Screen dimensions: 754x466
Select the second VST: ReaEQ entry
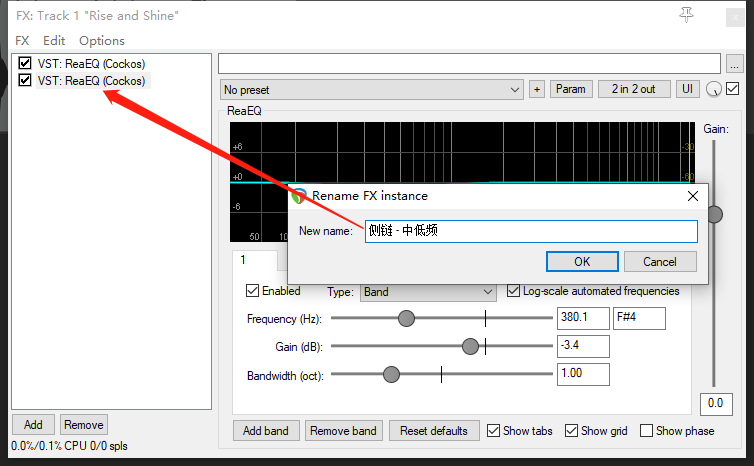tap(91, 80)
